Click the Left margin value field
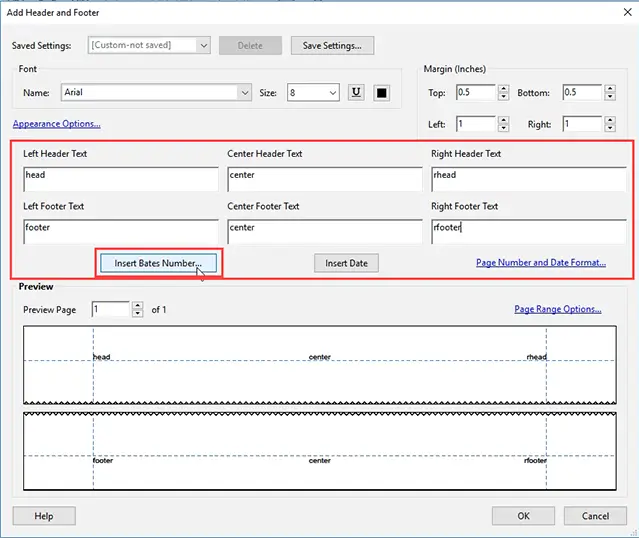 pyautogui.click(x=476, y=124)
